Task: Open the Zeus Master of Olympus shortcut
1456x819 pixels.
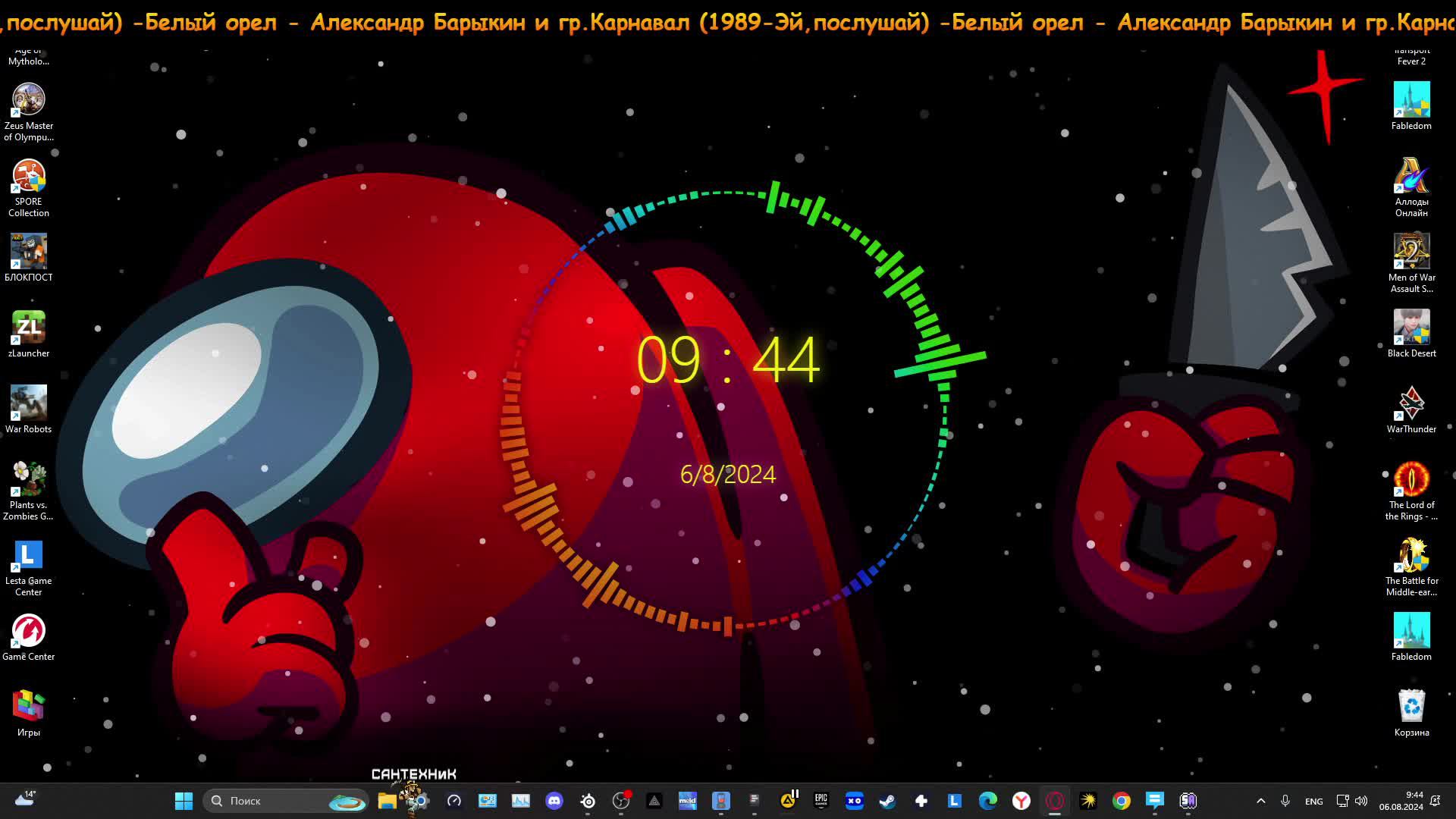Action: pyautogui.click(x=29, y=100)
